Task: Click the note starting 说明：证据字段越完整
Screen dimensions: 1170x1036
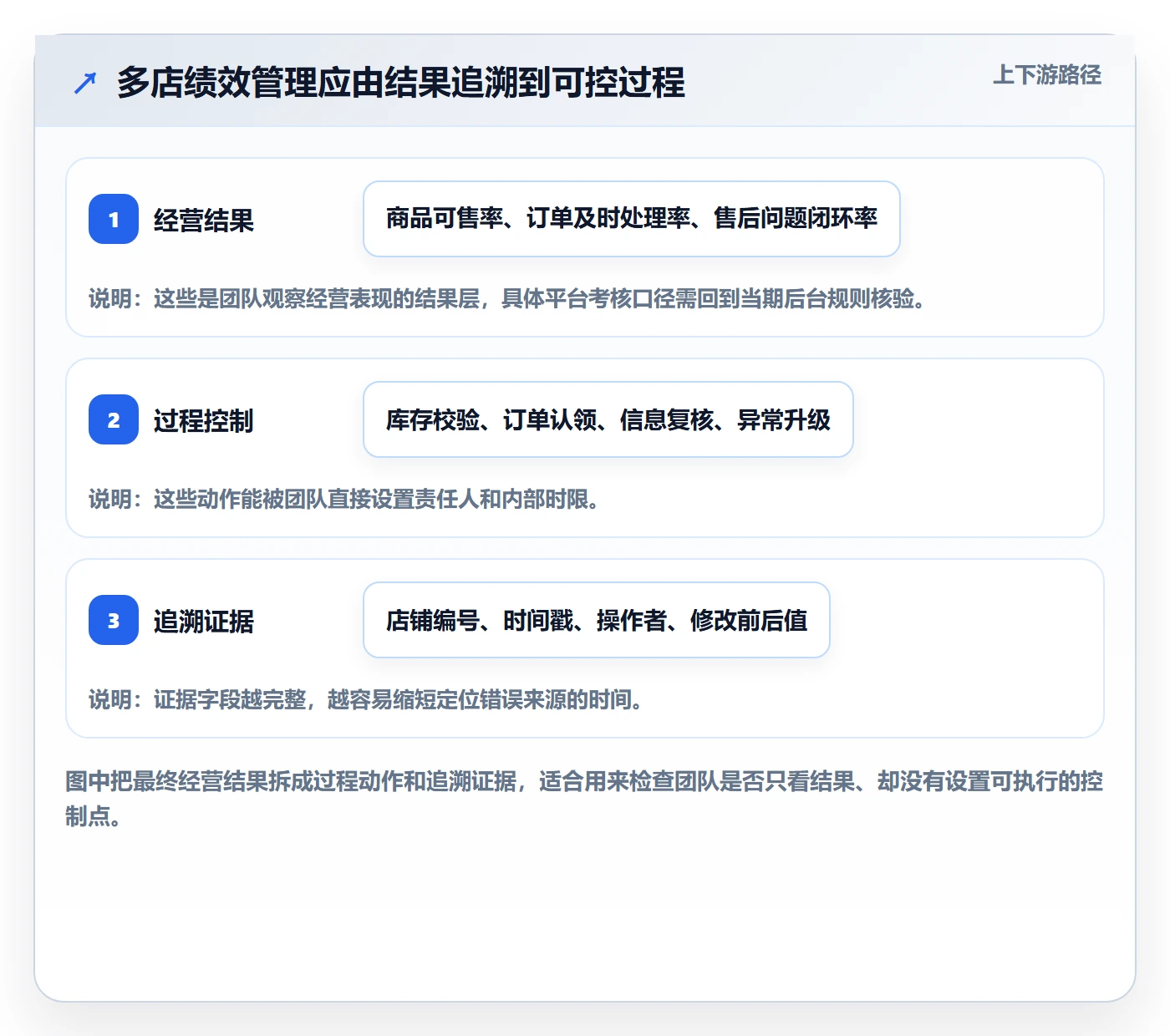Action: coord(366,700)
